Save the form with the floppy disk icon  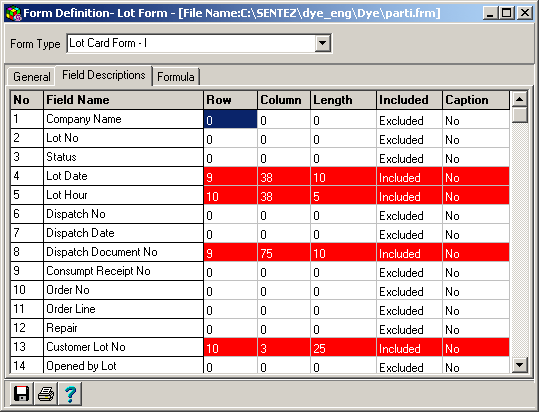(x=21, y=394)
